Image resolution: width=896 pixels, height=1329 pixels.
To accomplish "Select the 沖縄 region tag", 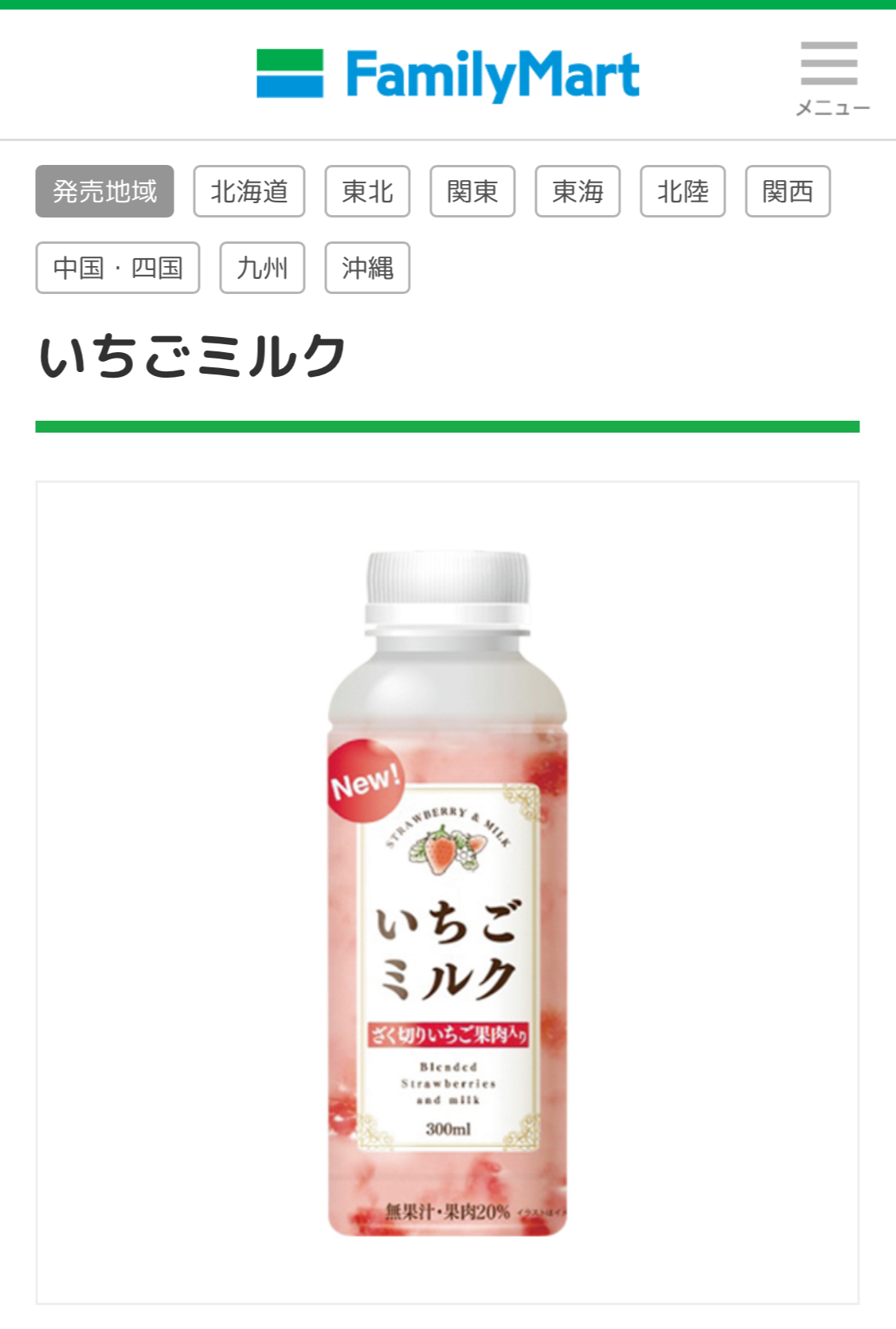I will [x=367, y=268].
